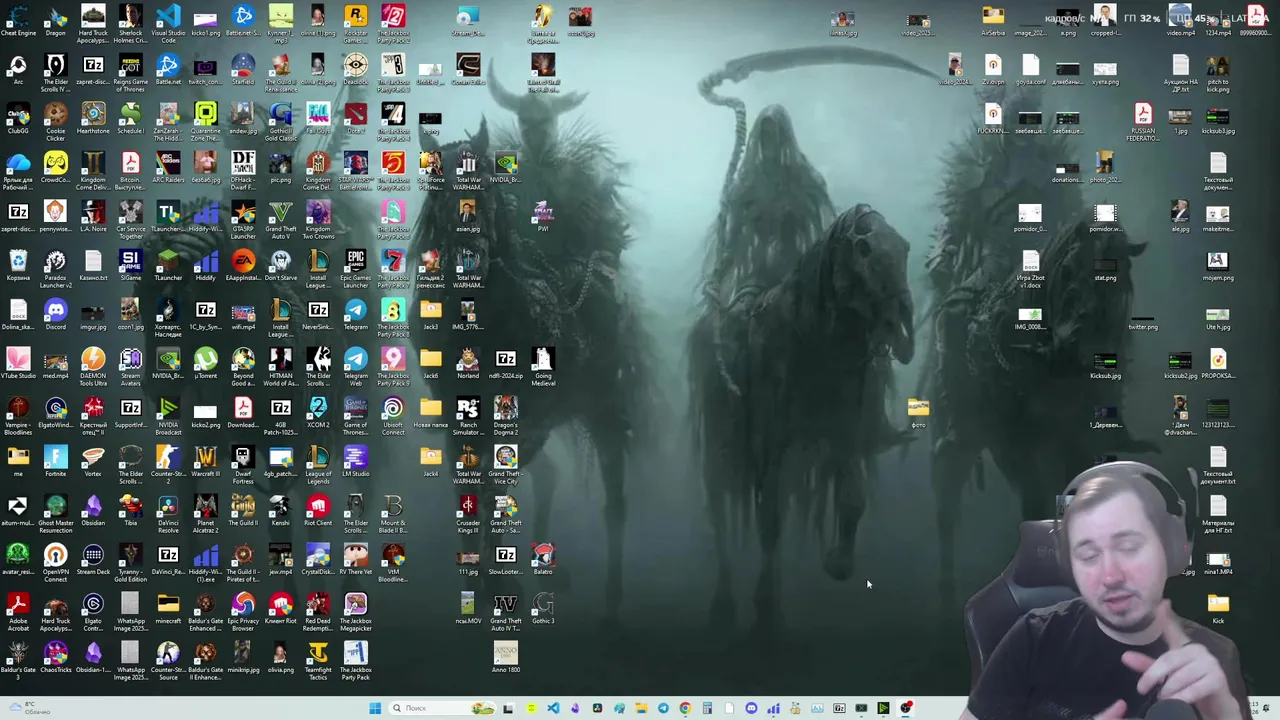Open Calculator from the taskbar
The height and width of the screenshot is (720, 1280).
pos(707,708)
